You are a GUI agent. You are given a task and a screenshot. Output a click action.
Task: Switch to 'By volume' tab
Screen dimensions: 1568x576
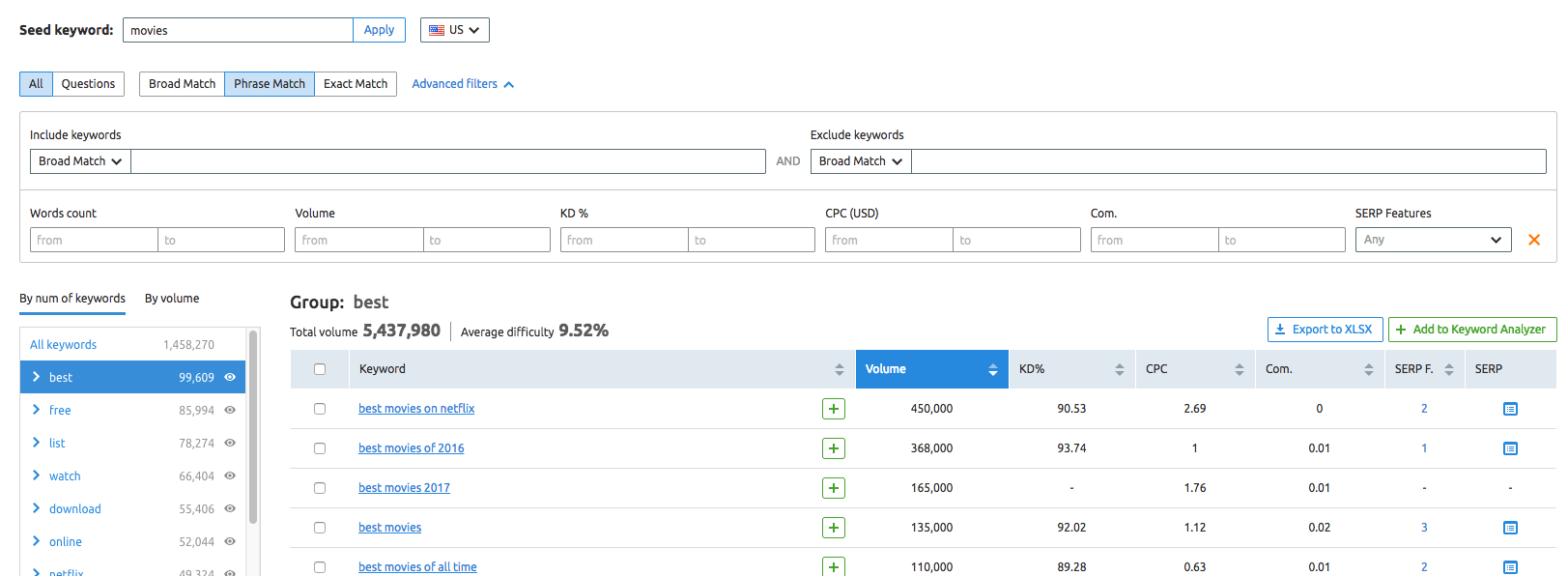[172, 299]
